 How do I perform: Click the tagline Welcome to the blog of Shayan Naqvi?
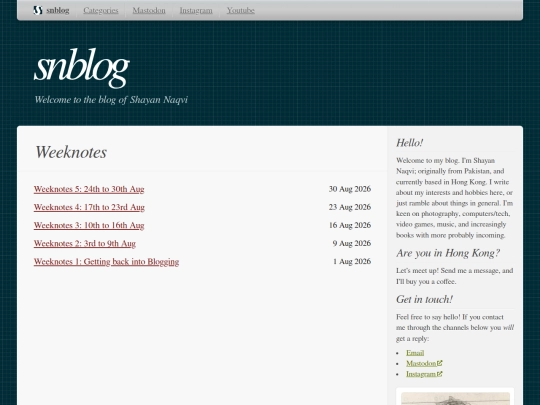coord(111,100)
